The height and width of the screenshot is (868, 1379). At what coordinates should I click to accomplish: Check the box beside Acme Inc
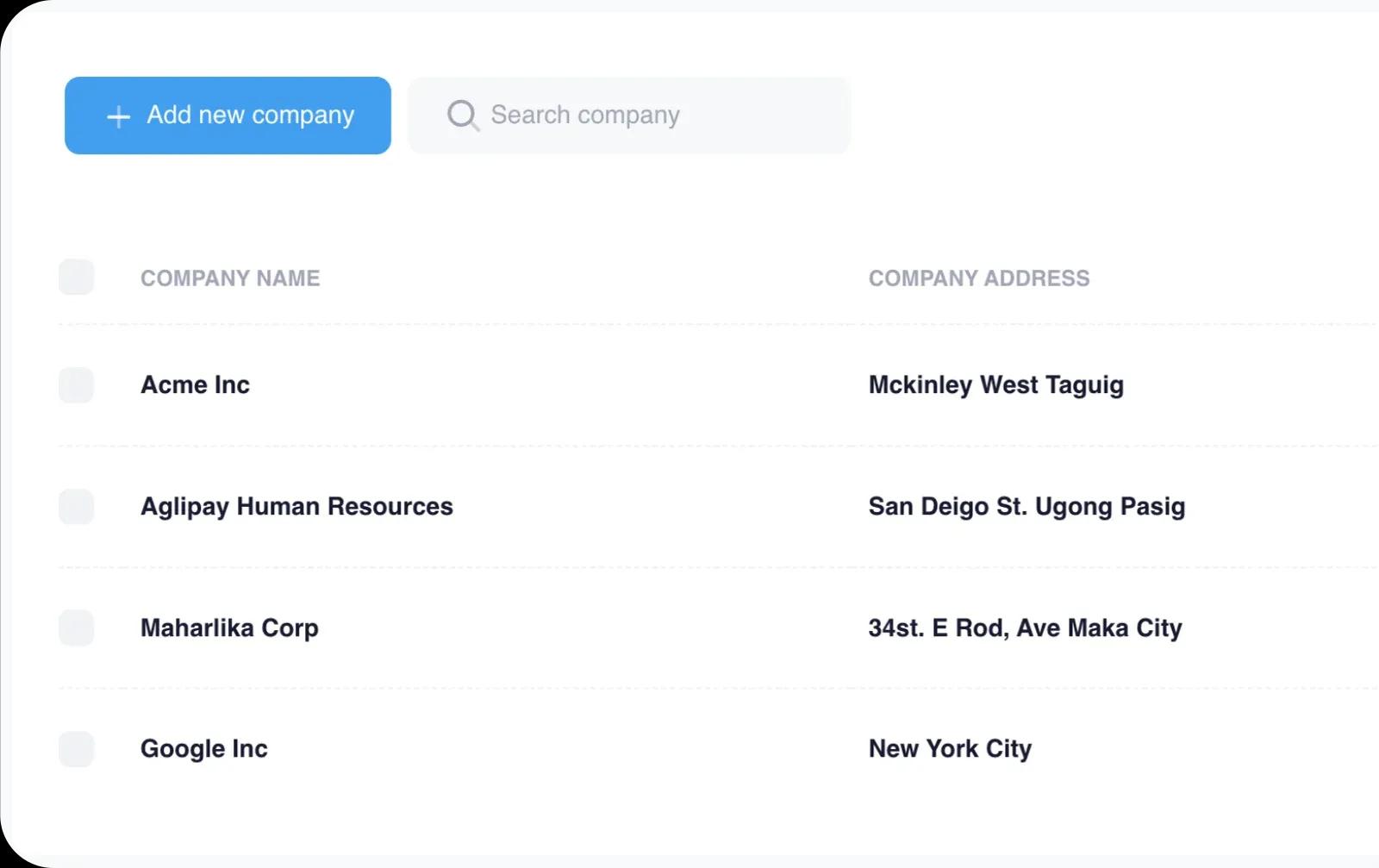pos(77,385)
